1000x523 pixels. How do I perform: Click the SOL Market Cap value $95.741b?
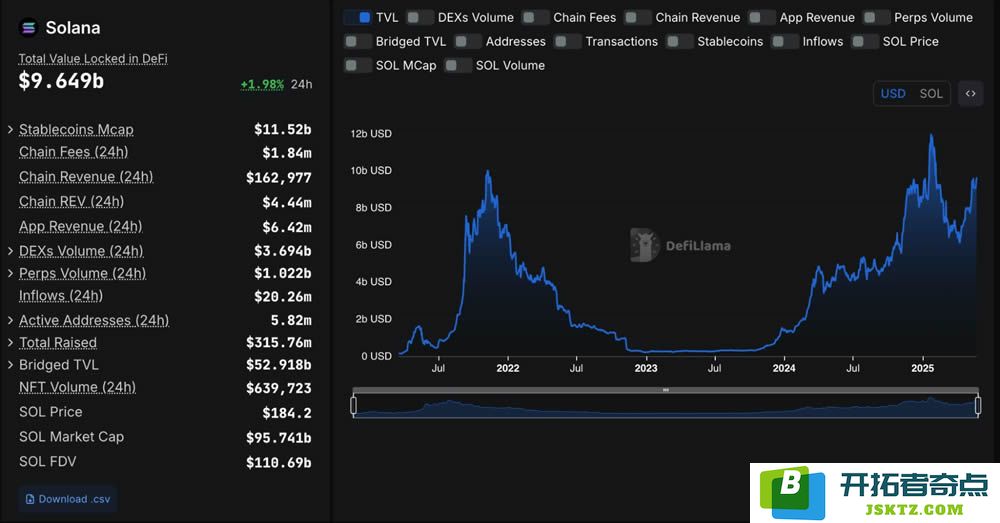(x=279, y=438)
